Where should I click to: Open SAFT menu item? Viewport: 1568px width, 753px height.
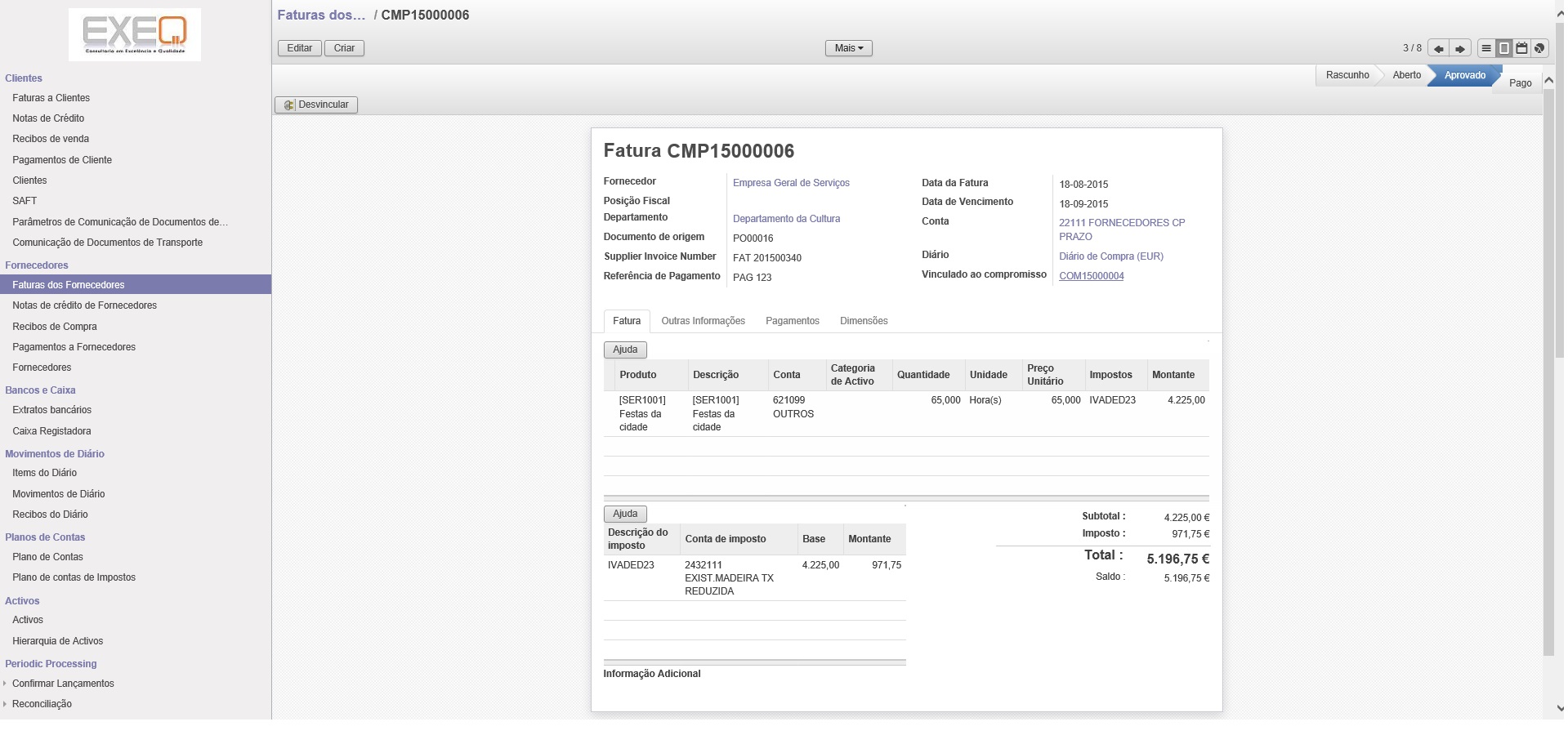point(25,201)
